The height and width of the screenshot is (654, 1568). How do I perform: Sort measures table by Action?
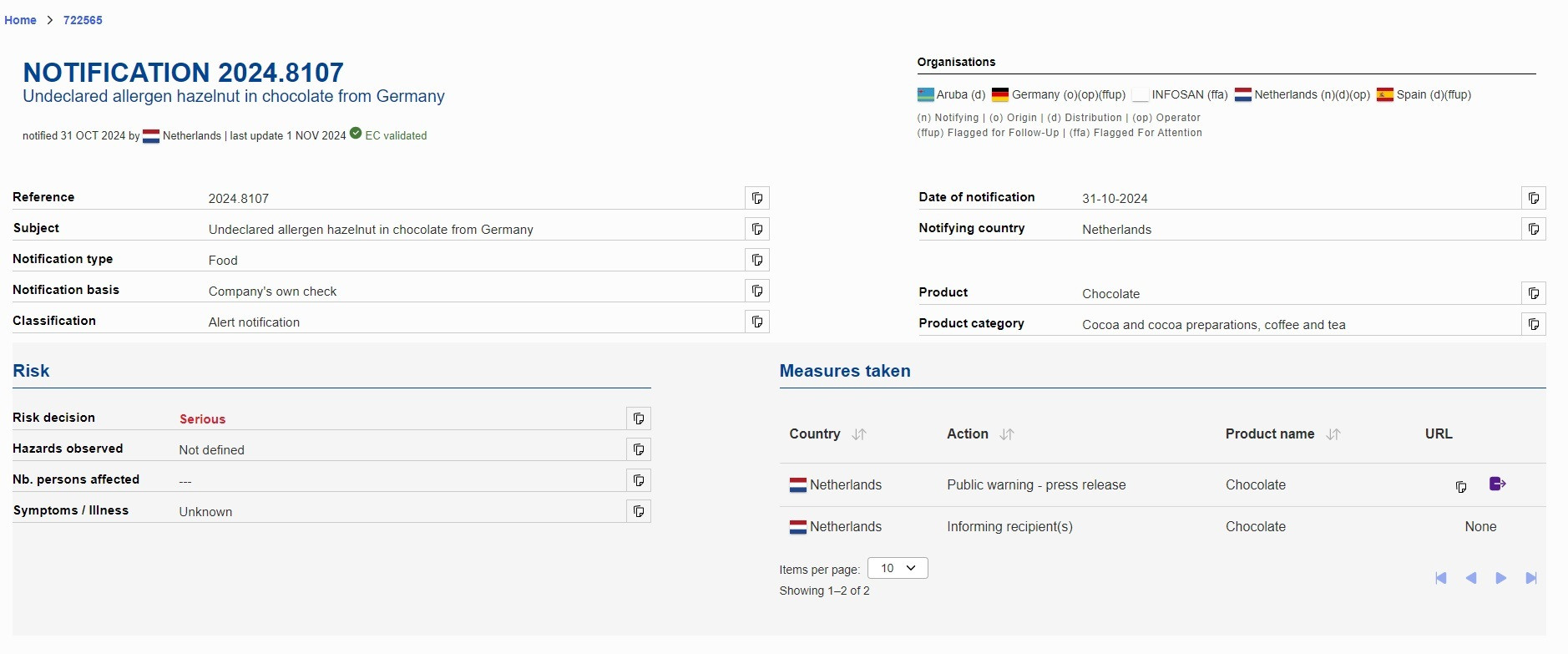pos(1007,434)
